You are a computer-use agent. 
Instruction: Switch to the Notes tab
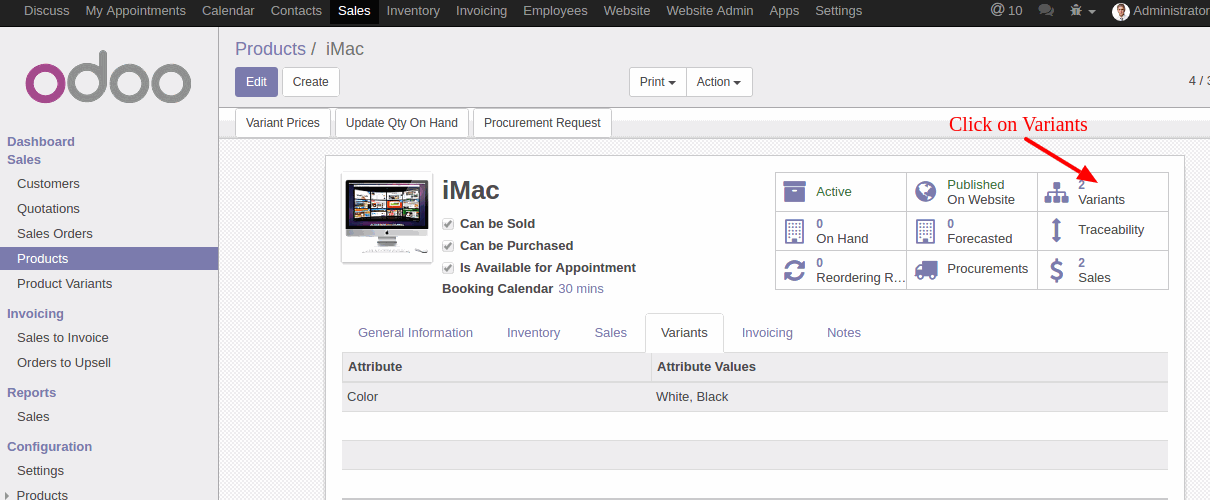(844, 333)
